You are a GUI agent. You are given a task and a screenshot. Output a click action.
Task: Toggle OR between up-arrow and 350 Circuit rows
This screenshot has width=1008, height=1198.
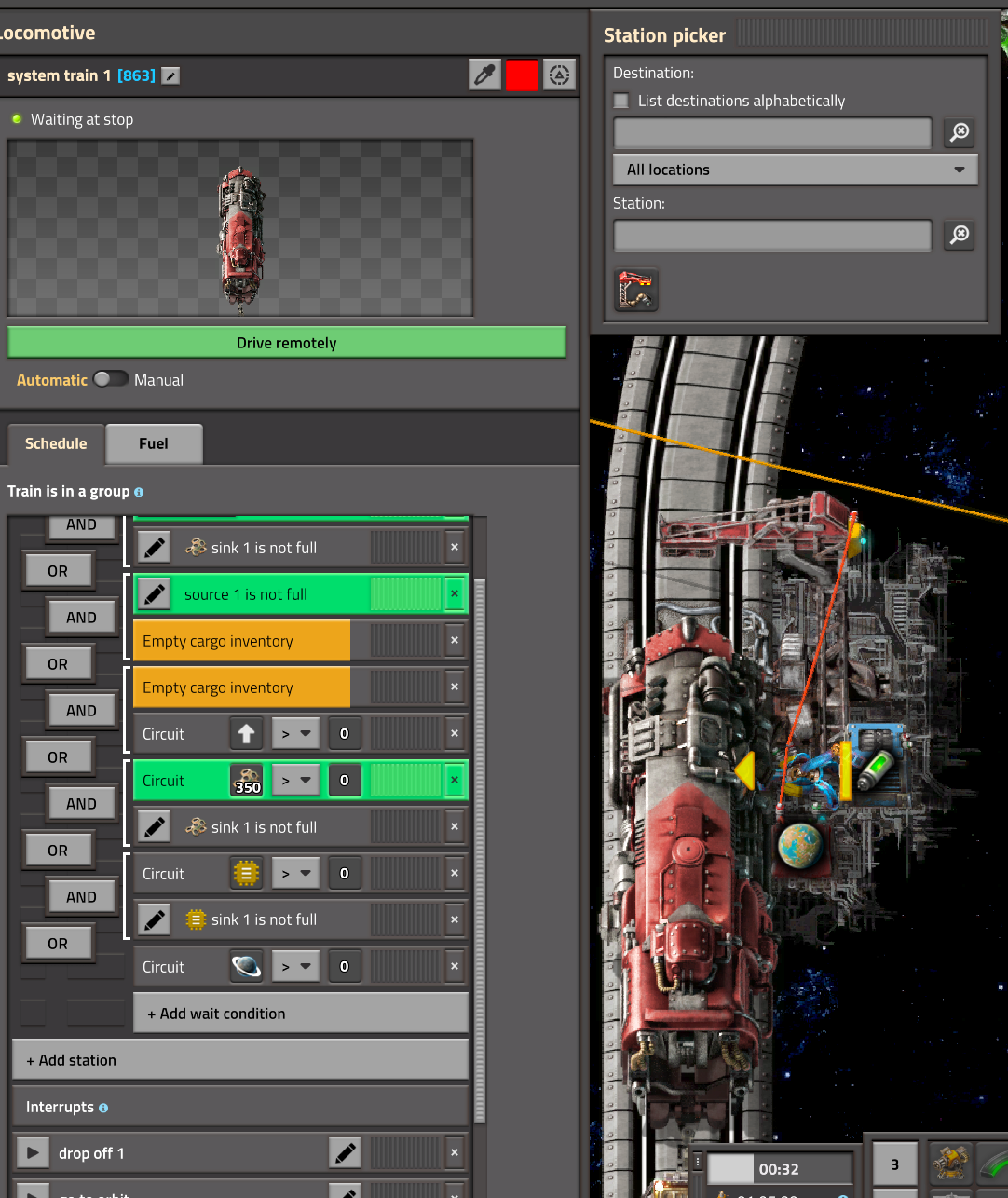[58, 757]
